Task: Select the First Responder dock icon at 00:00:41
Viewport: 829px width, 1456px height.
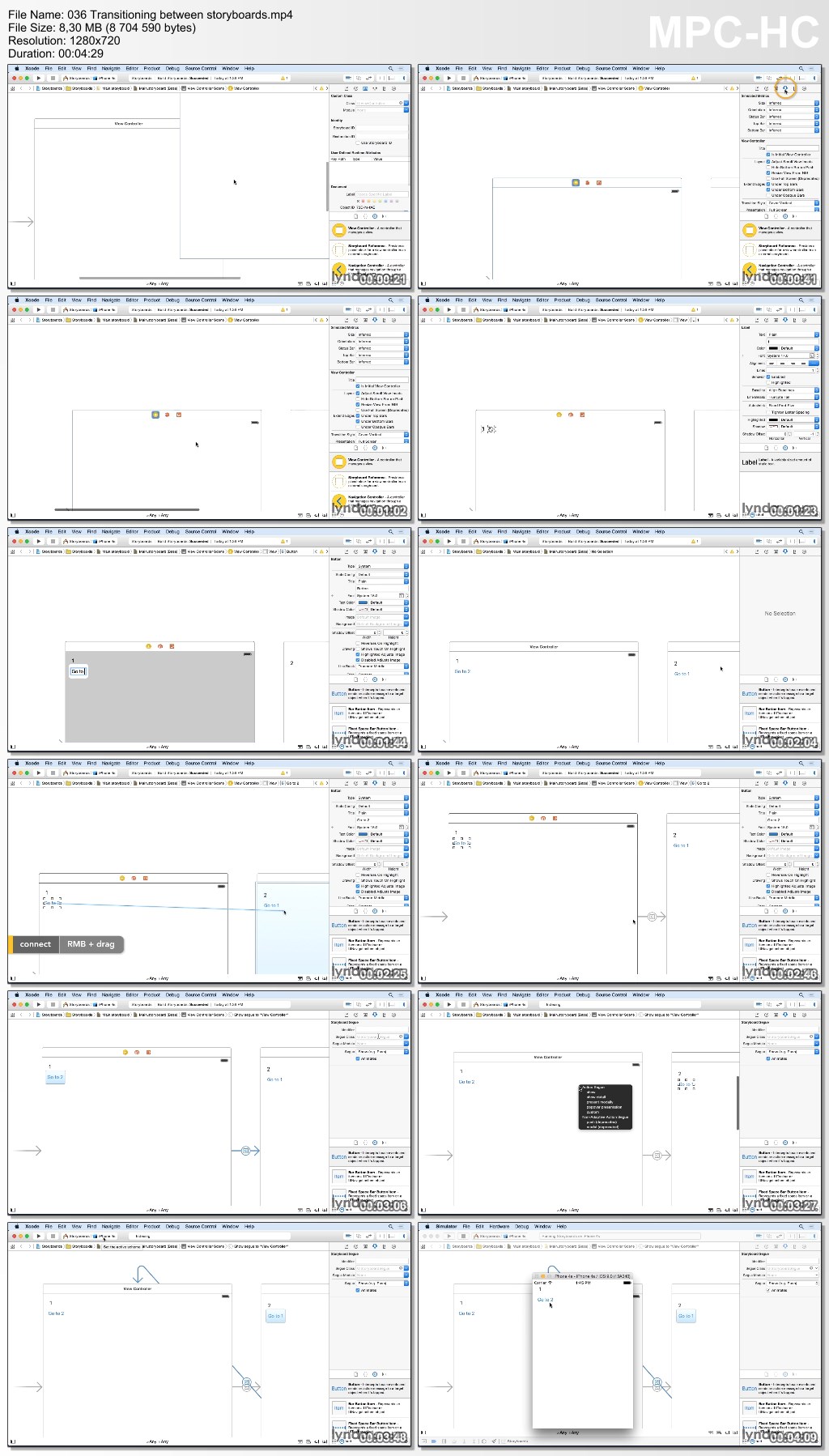Action: [x=587, y=183]
